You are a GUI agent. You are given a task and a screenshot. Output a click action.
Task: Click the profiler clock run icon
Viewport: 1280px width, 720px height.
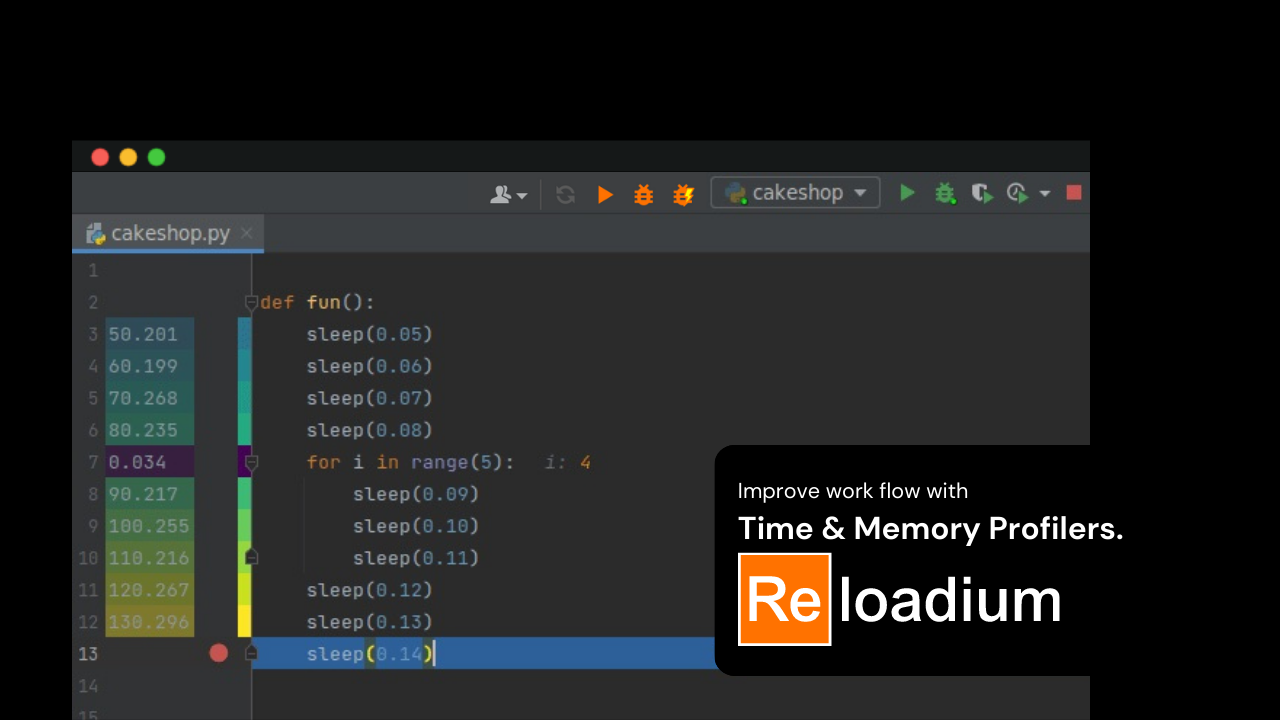coord(1018,193)
